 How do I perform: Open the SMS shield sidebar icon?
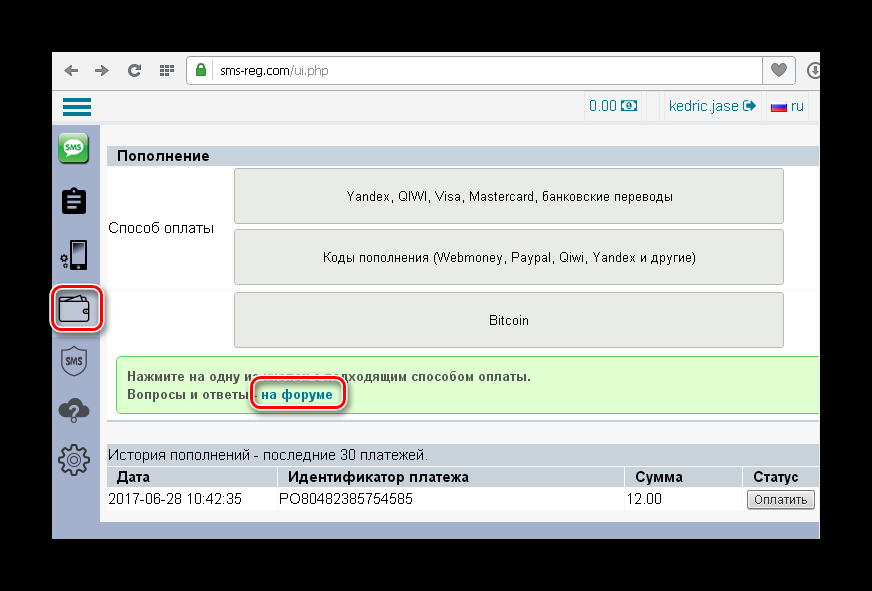tap(74, 360)
